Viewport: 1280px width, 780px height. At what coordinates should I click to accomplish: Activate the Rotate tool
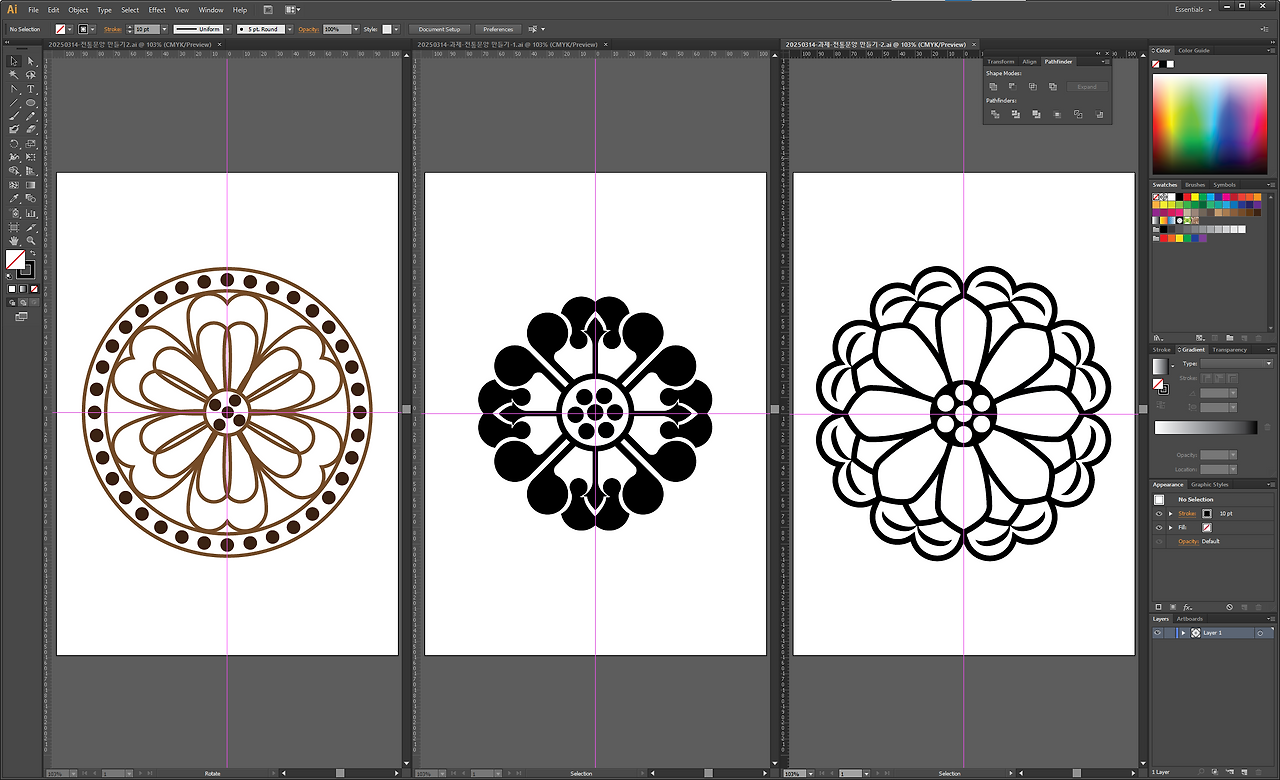tap(14, 144)
